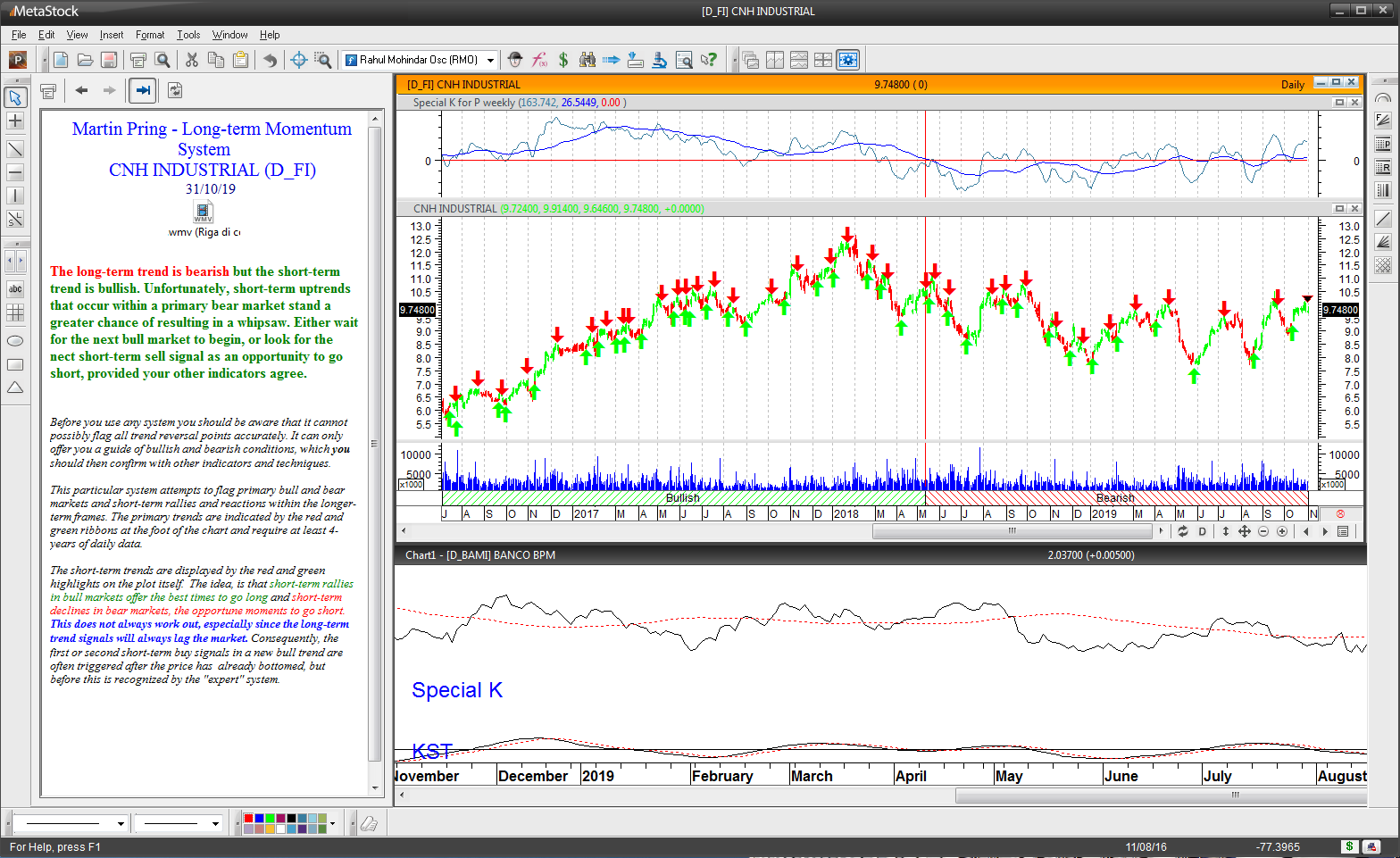The width and height of the screenshot is (1400, 858).
Task: Click the blue arrow DownLoader icon
Action: coord(611,60)
